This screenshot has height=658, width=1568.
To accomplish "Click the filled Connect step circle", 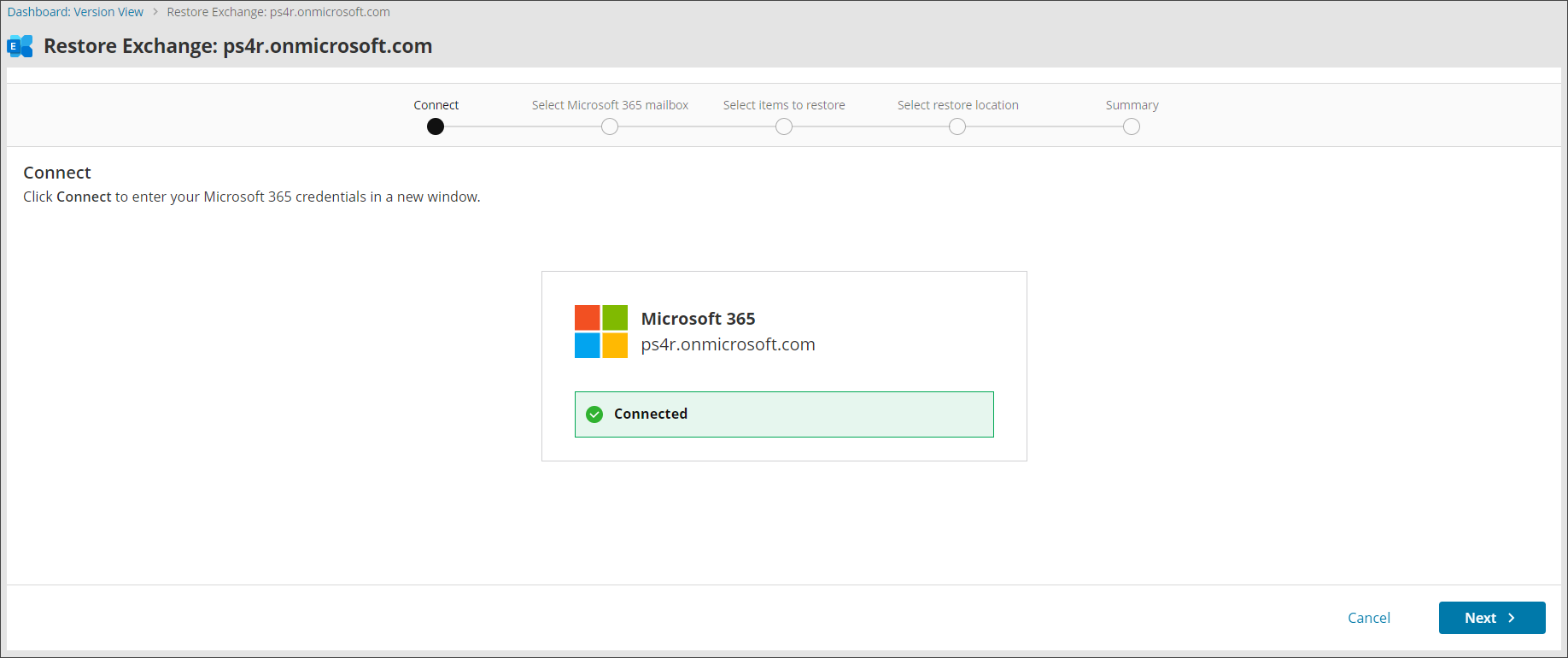I will coord(436,126).
